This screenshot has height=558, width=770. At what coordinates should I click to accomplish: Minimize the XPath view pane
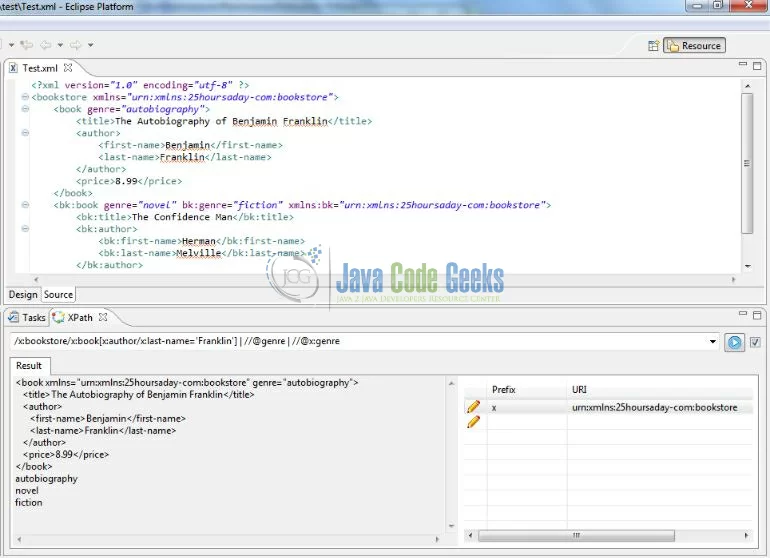(742, 313)
